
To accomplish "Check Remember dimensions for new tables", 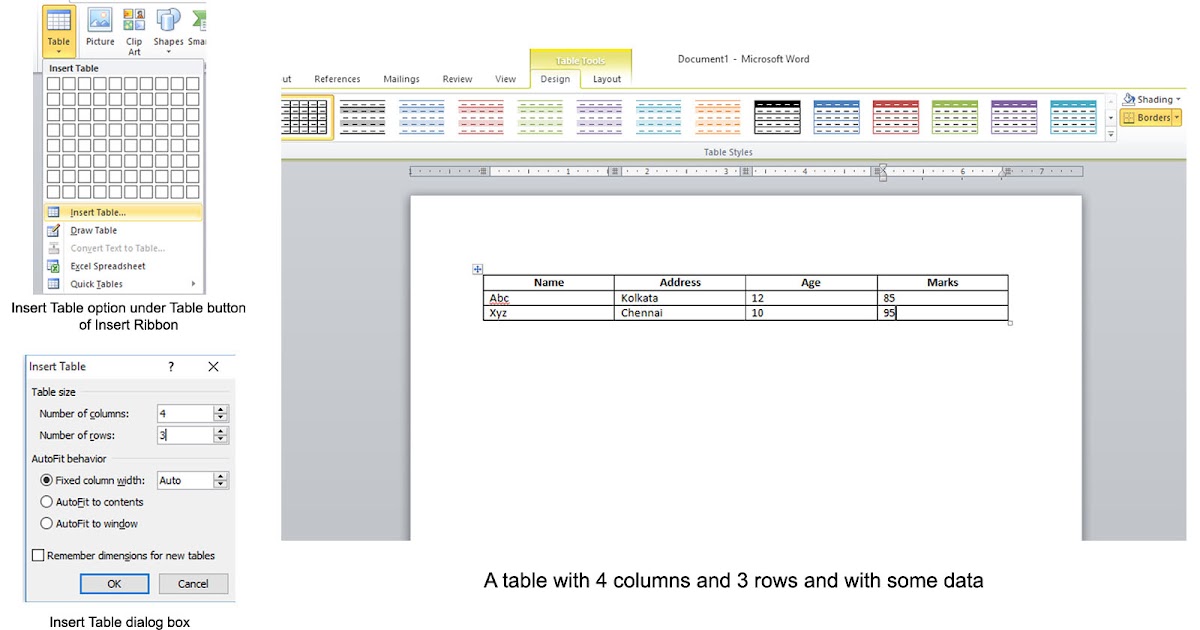I will click(x=38, y=555).
